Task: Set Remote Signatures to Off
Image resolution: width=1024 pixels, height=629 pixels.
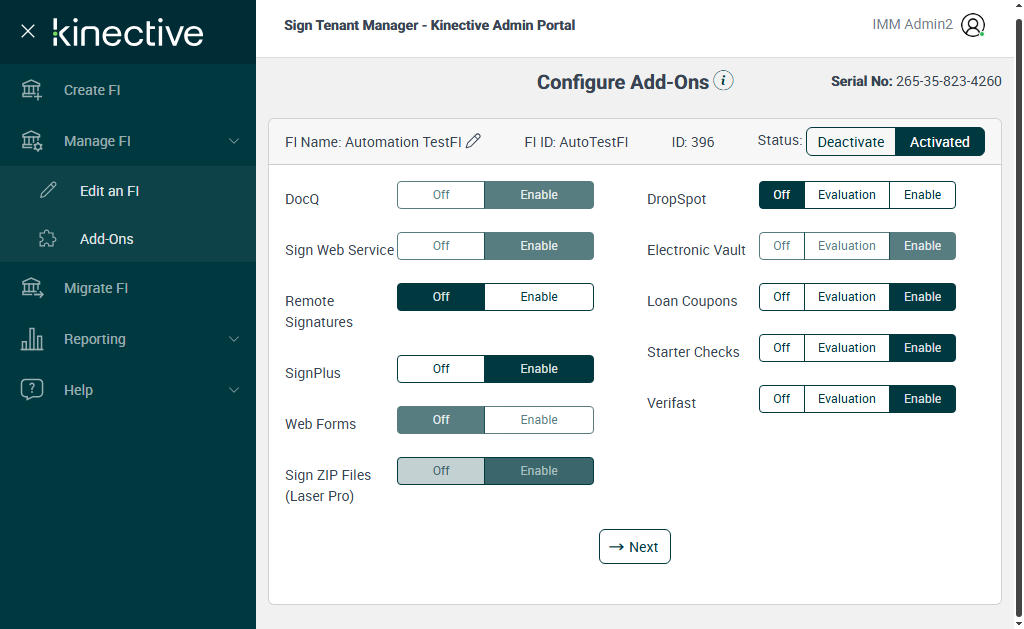Action: point(441,297)
